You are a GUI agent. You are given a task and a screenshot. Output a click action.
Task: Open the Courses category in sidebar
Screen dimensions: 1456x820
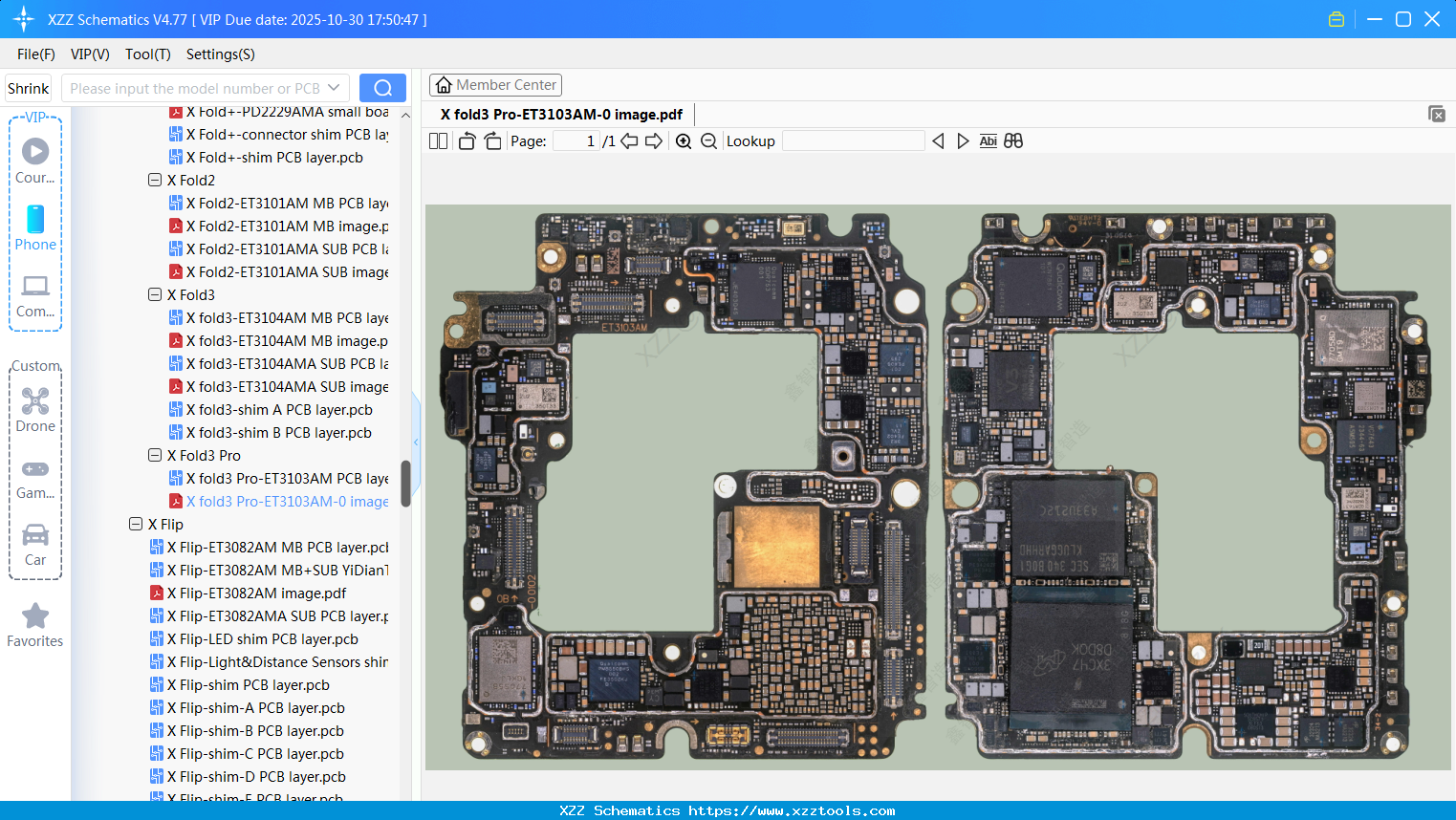click(35, 162)
